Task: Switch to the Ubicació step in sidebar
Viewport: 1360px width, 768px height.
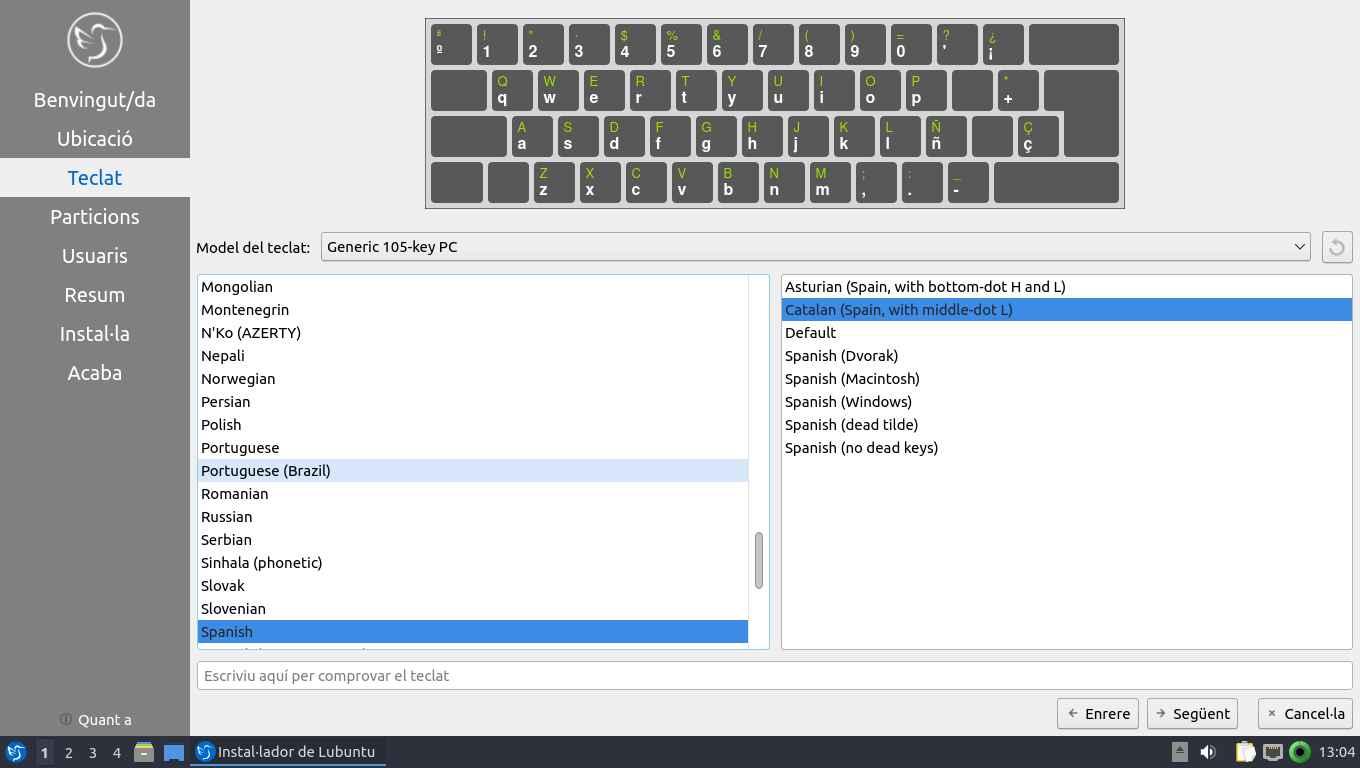Action: coord(95,139)
